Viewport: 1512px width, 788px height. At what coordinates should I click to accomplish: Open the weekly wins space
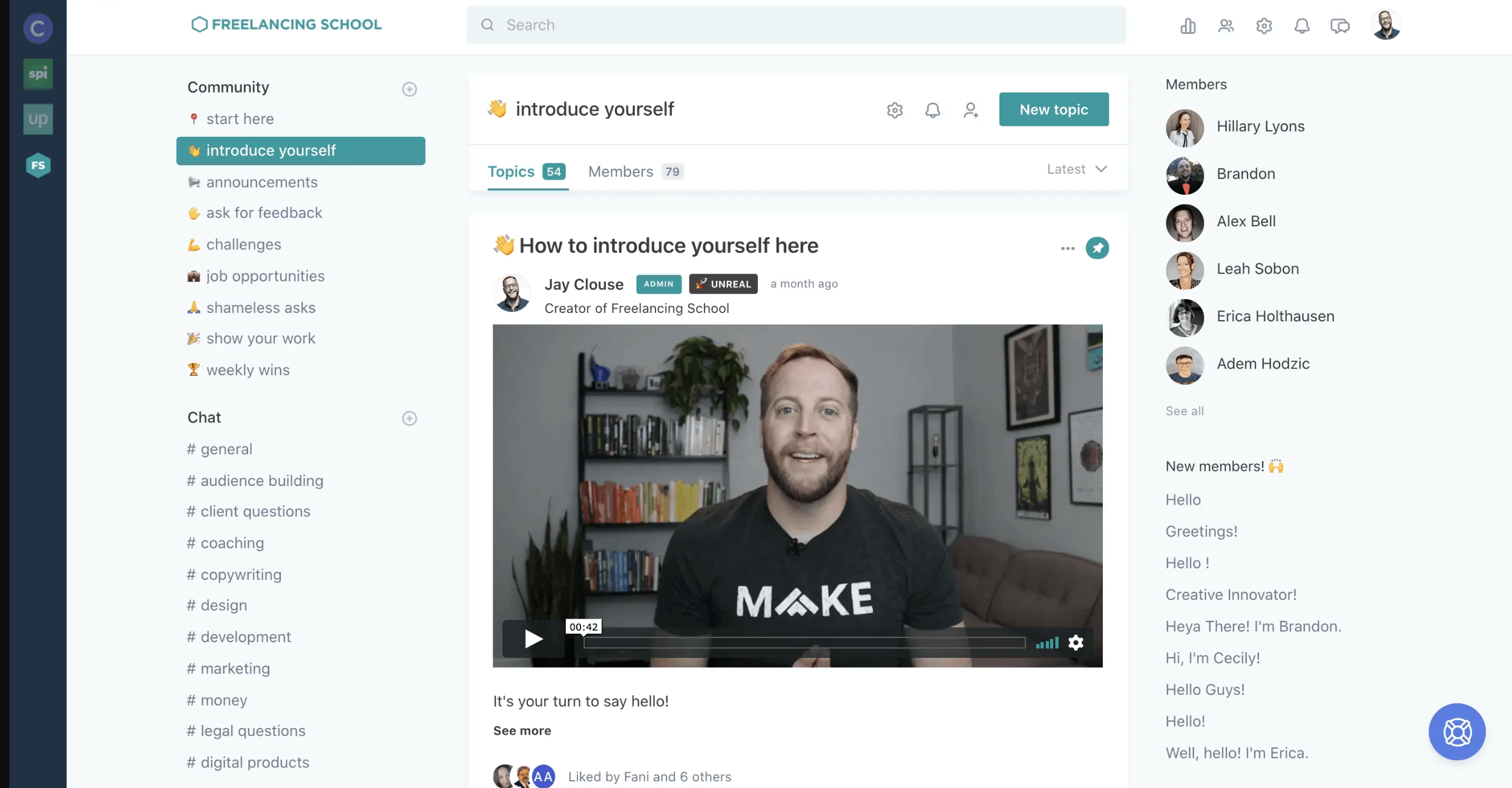tap(248, 370)
